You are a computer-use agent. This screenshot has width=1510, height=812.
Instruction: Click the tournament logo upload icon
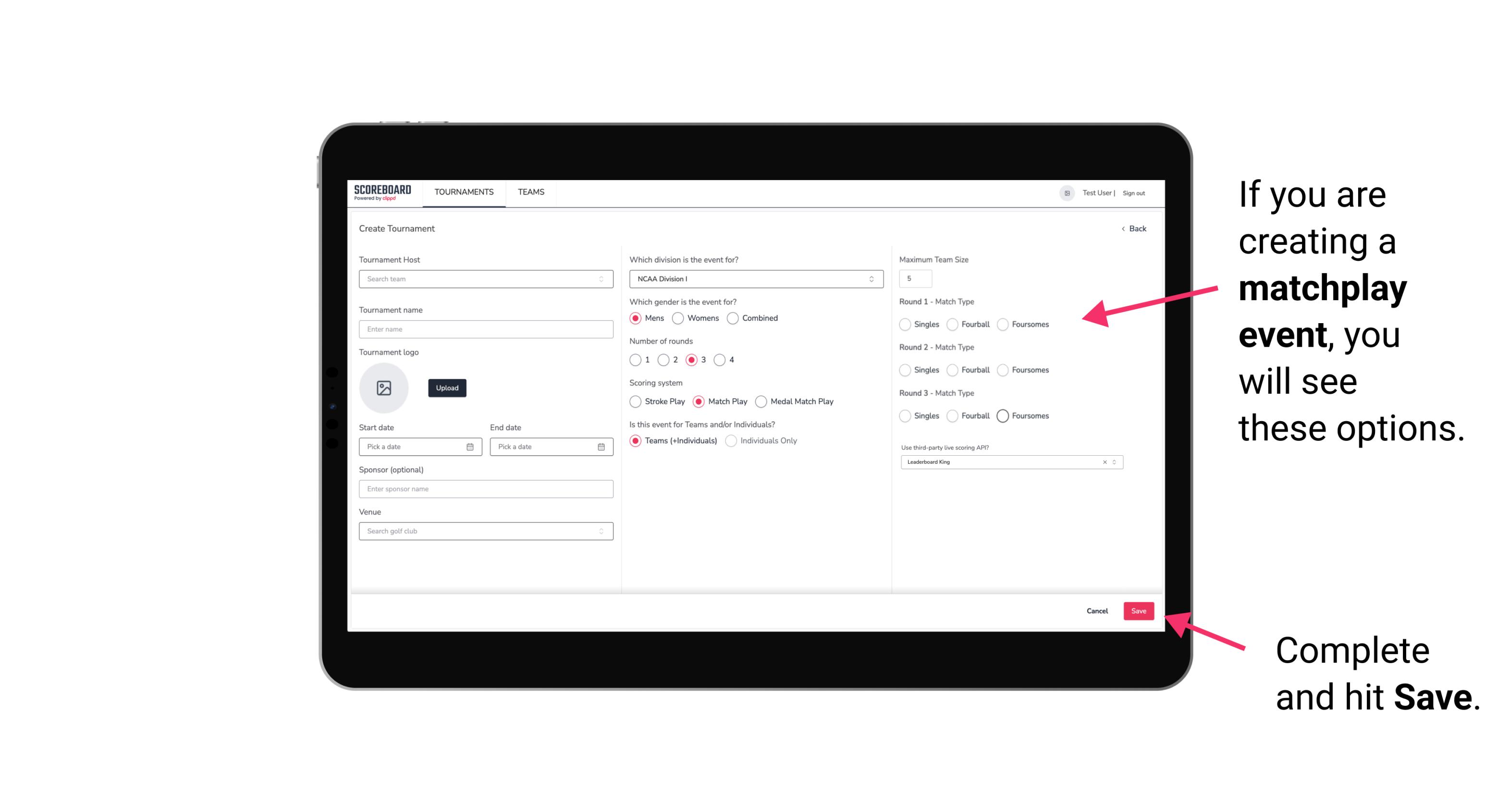[x=385, y=388]
